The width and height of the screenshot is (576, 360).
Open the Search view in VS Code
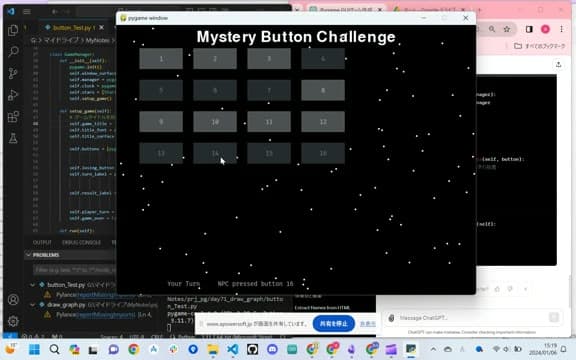[x=13, y=51]
